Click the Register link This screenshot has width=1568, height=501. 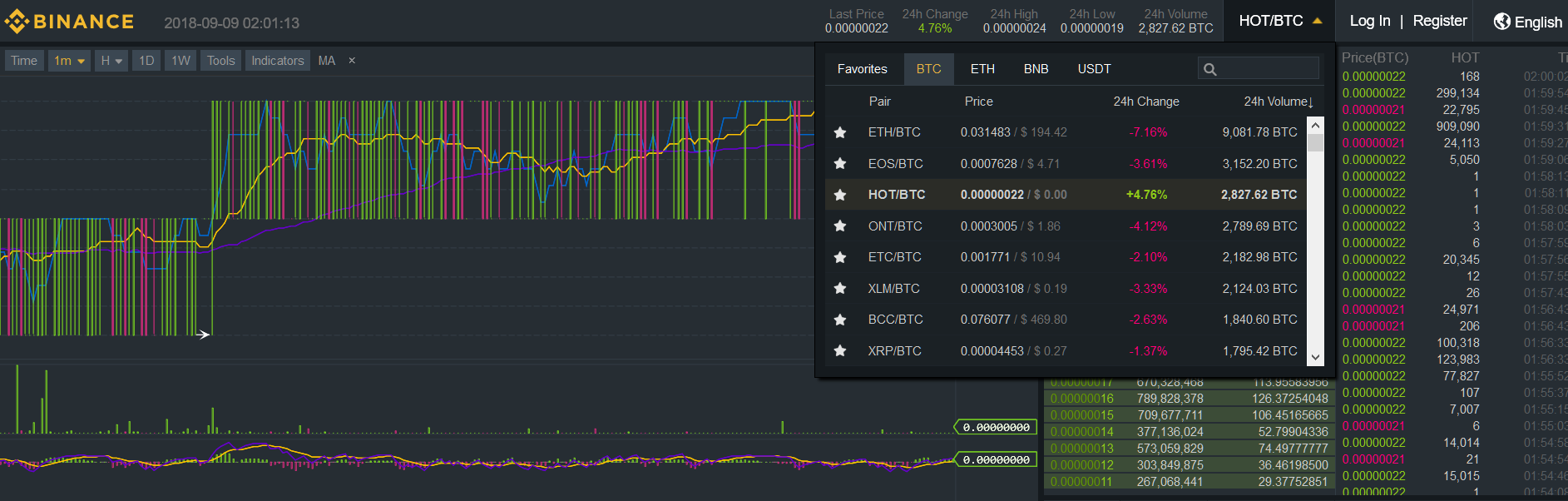(x=1440, y=21)
